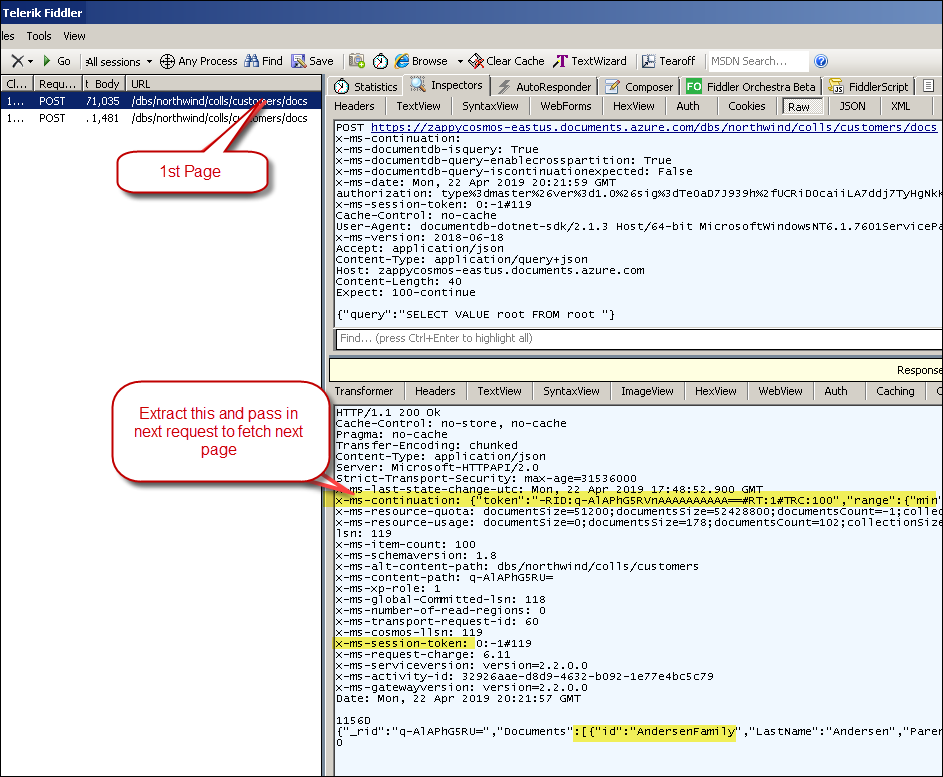Select the XML request inspector tab

(900, 106)
